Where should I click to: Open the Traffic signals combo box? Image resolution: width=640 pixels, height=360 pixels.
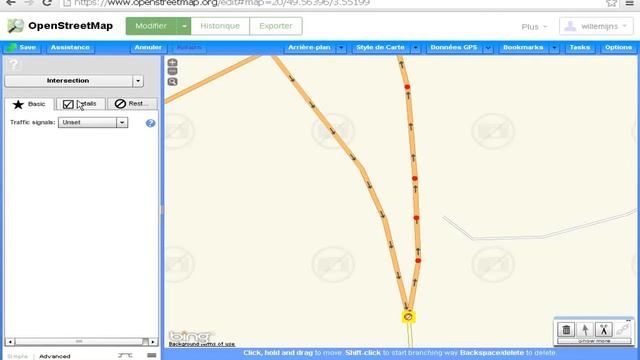click(93, 122)
